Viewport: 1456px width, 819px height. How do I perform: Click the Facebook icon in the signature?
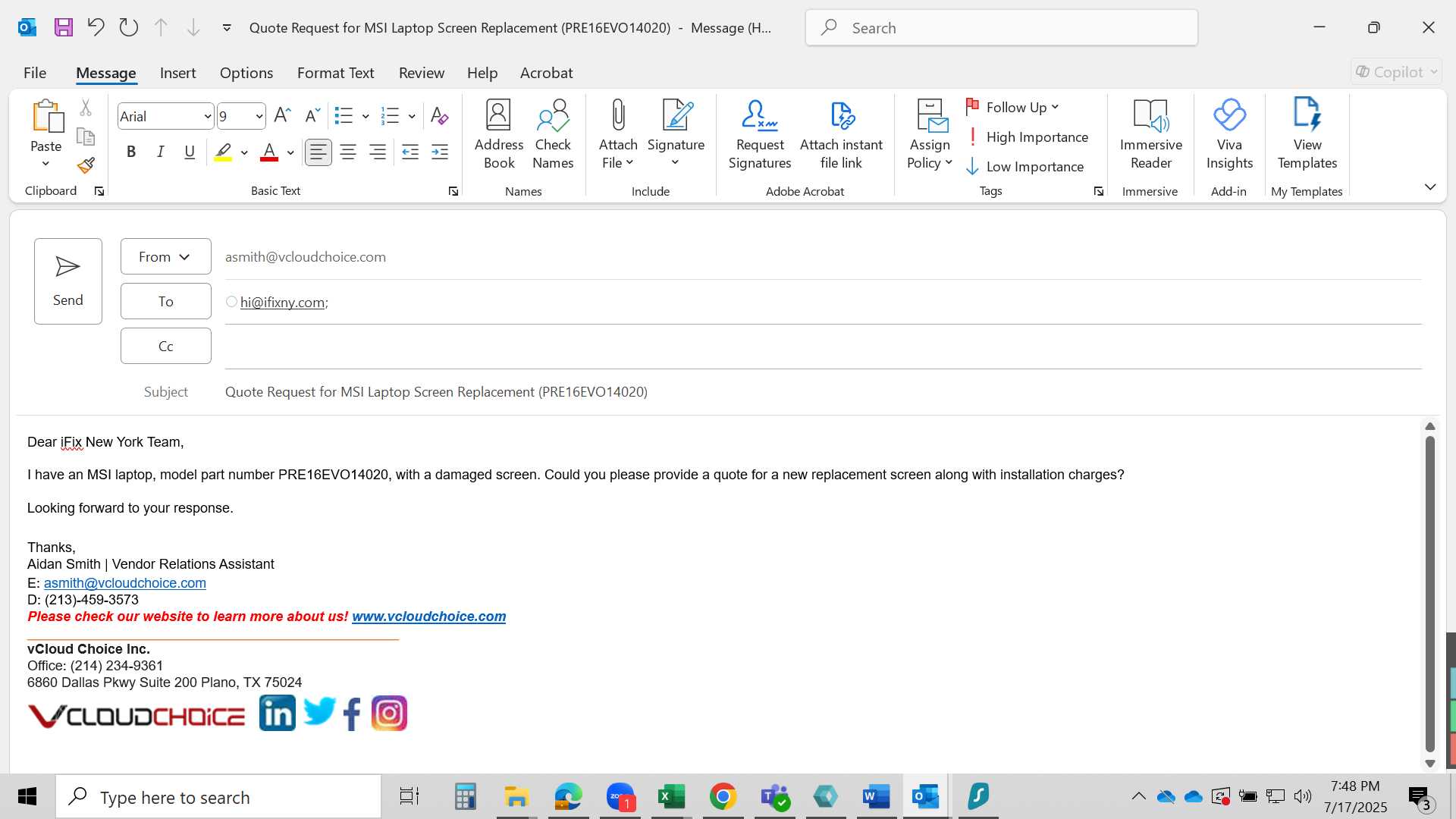pos(352,714)
